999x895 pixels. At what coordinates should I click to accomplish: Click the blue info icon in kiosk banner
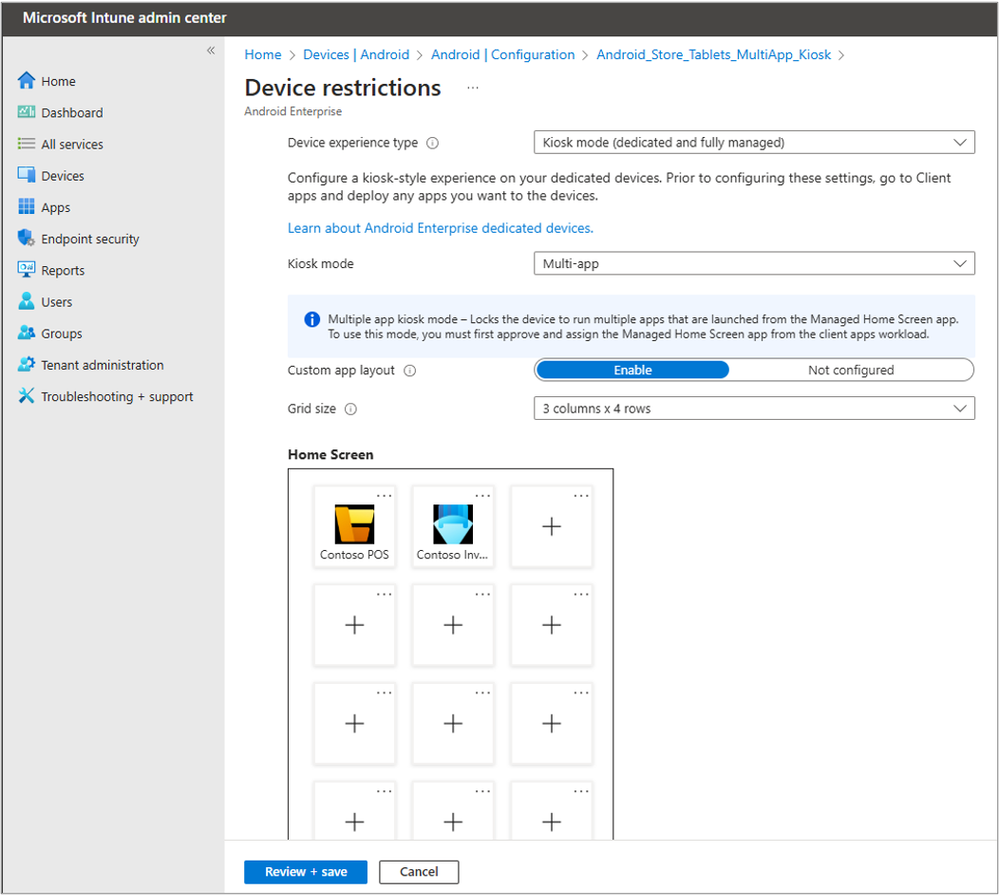tap(312, 319)
